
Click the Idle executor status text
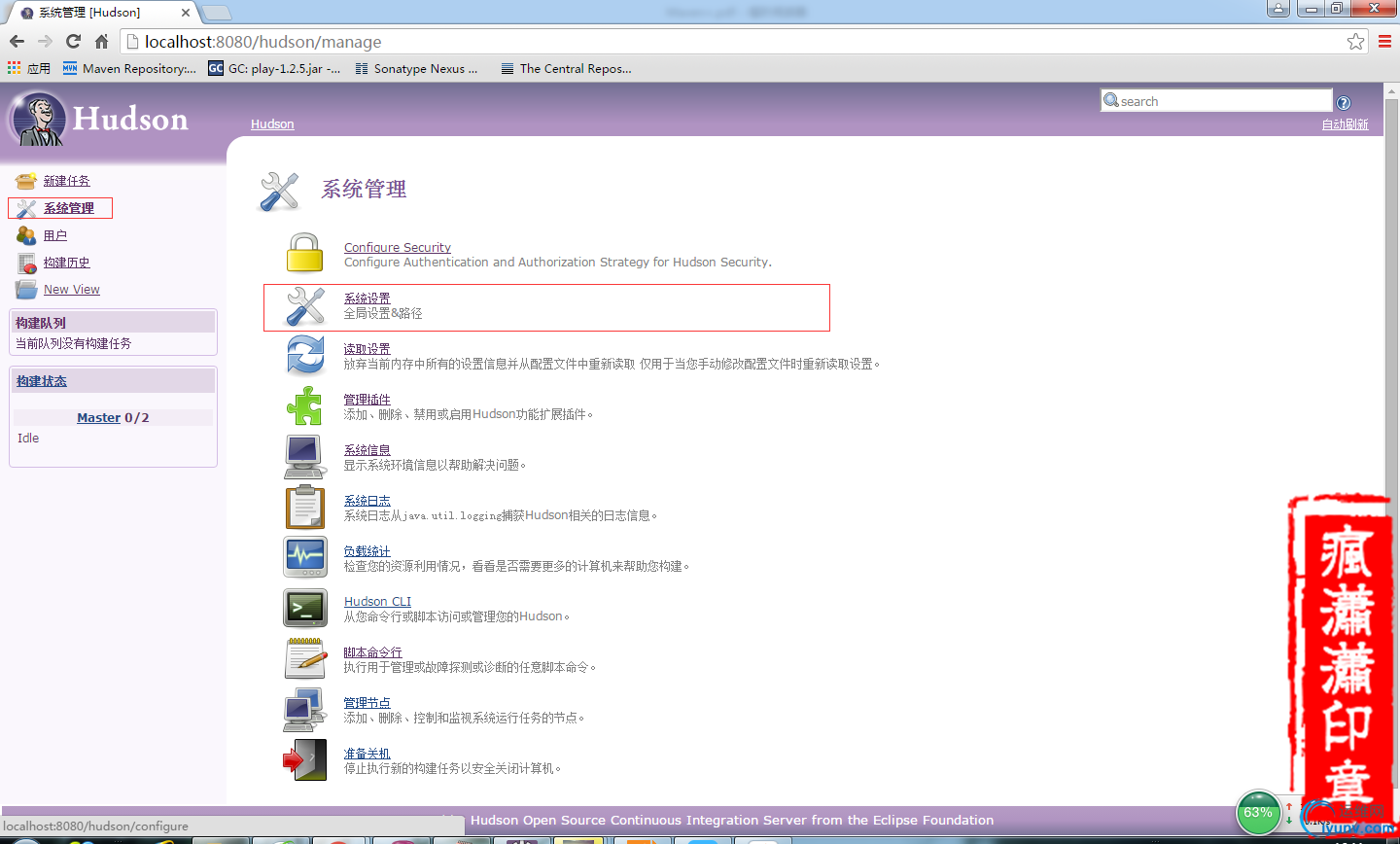(x=28, y=438)
